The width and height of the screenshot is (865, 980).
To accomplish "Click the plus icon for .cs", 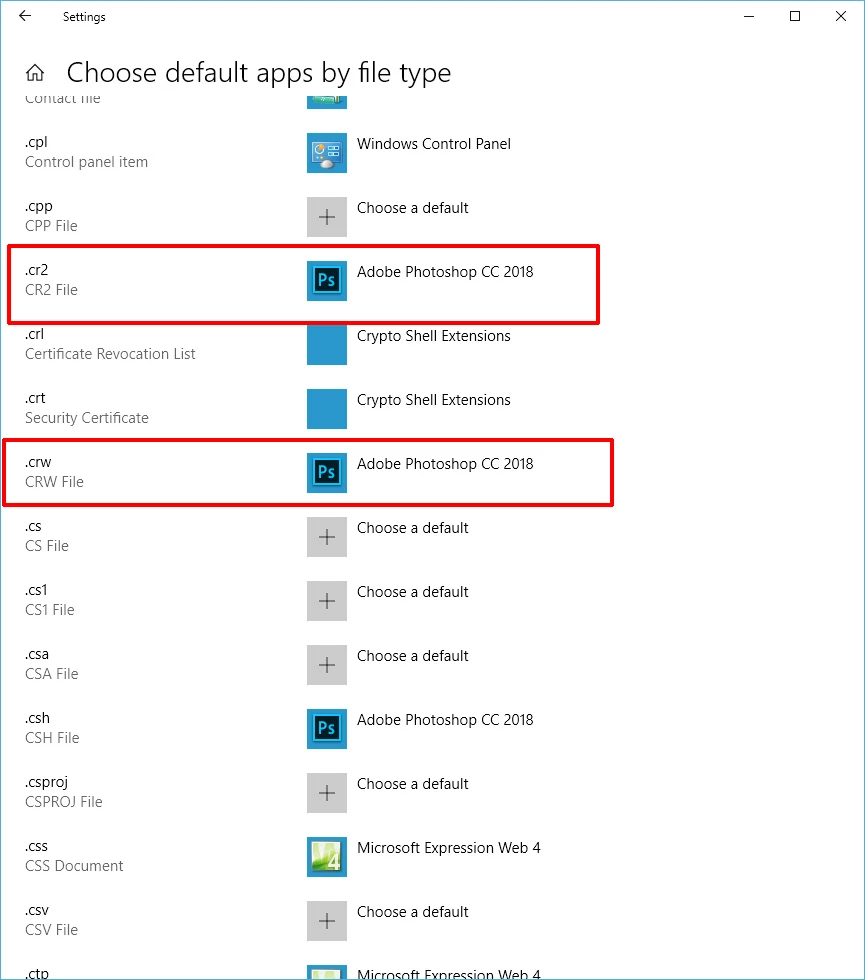I will (x=327, y=537).
